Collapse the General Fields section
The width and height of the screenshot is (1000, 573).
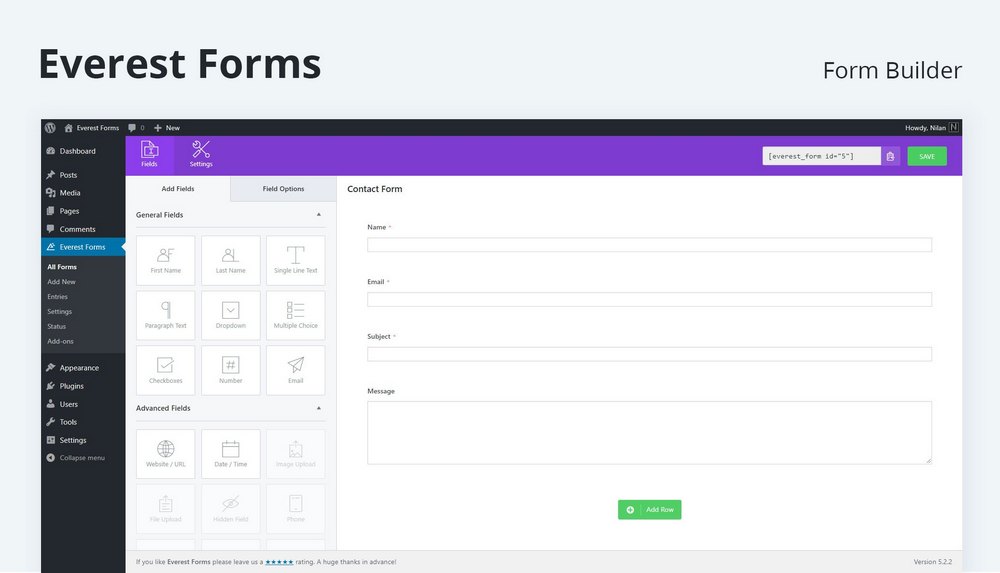coord(319,214)
